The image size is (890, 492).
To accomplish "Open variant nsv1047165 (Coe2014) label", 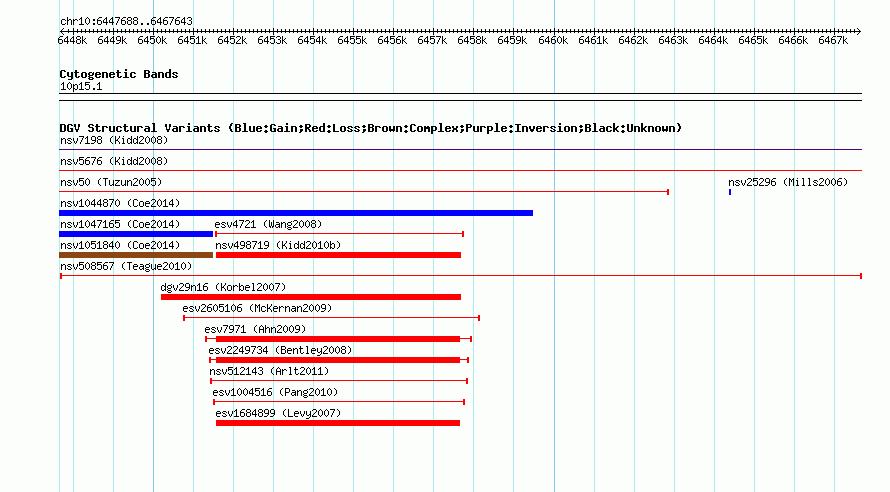I will coord(120,224).
